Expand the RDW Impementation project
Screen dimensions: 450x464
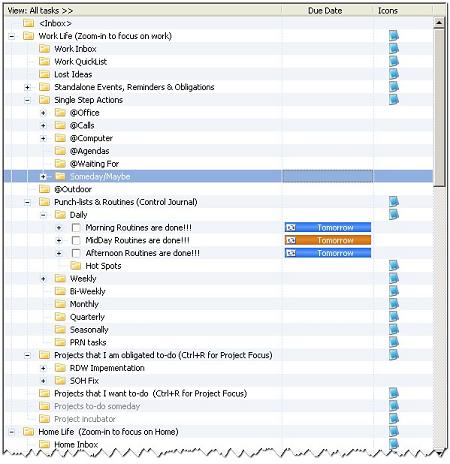[x=43, y=368]
